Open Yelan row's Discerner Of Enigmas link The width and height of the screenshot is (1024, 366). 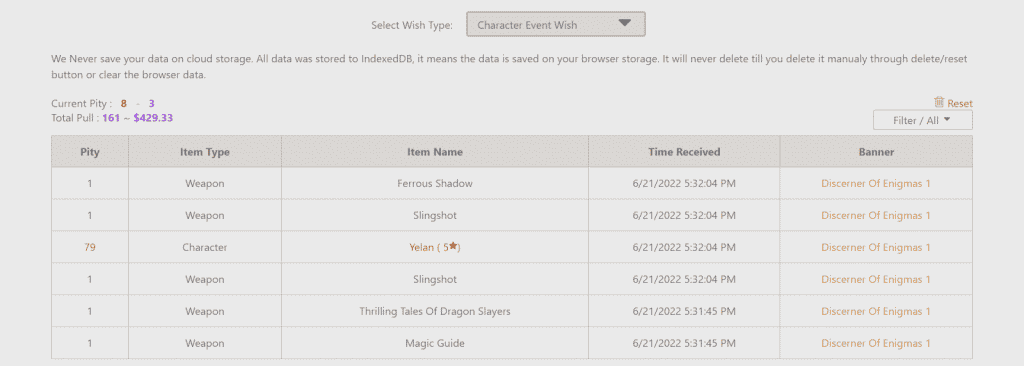pos(876,247)
